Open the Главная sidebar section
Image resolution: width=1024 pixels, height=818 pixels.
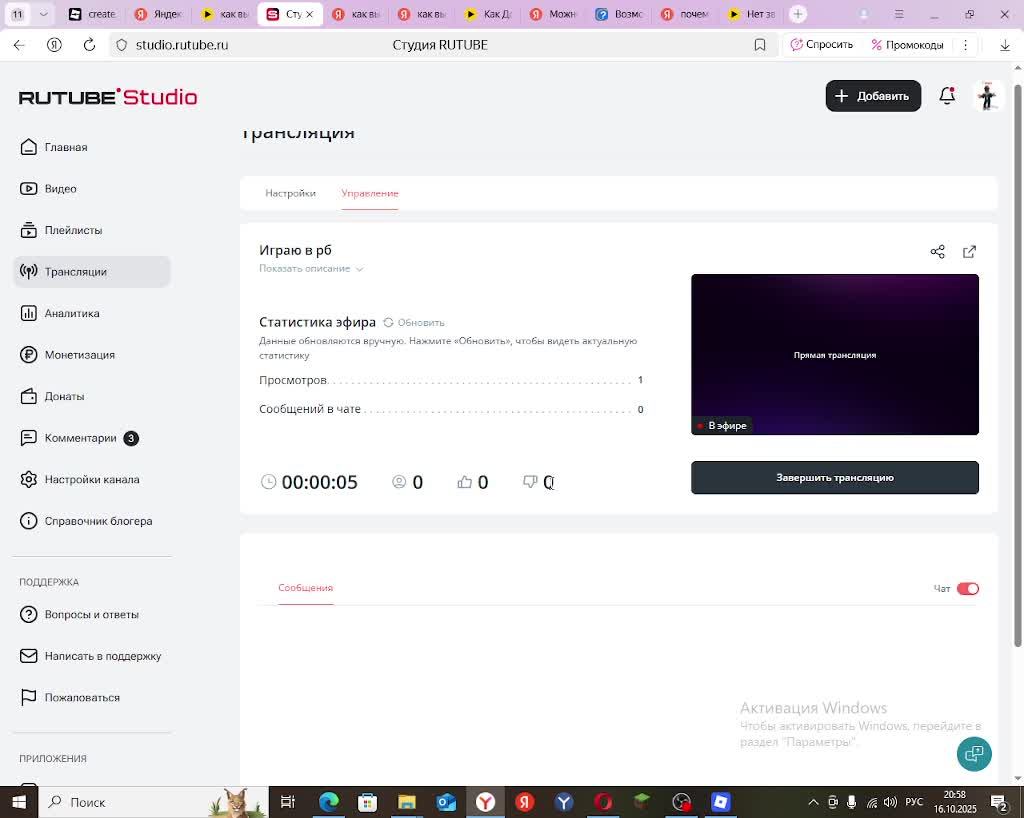54,147
